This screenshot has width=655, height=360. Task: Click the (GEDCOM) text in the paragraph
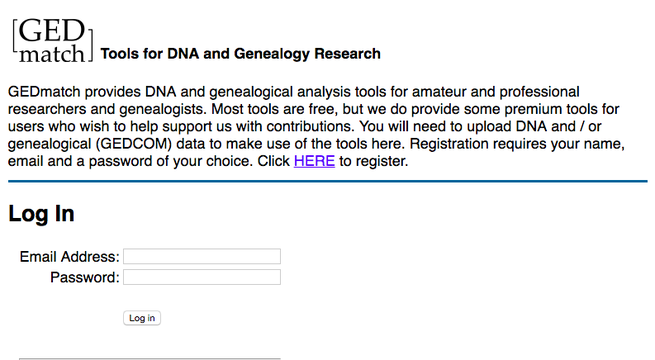tap(134, 144)
